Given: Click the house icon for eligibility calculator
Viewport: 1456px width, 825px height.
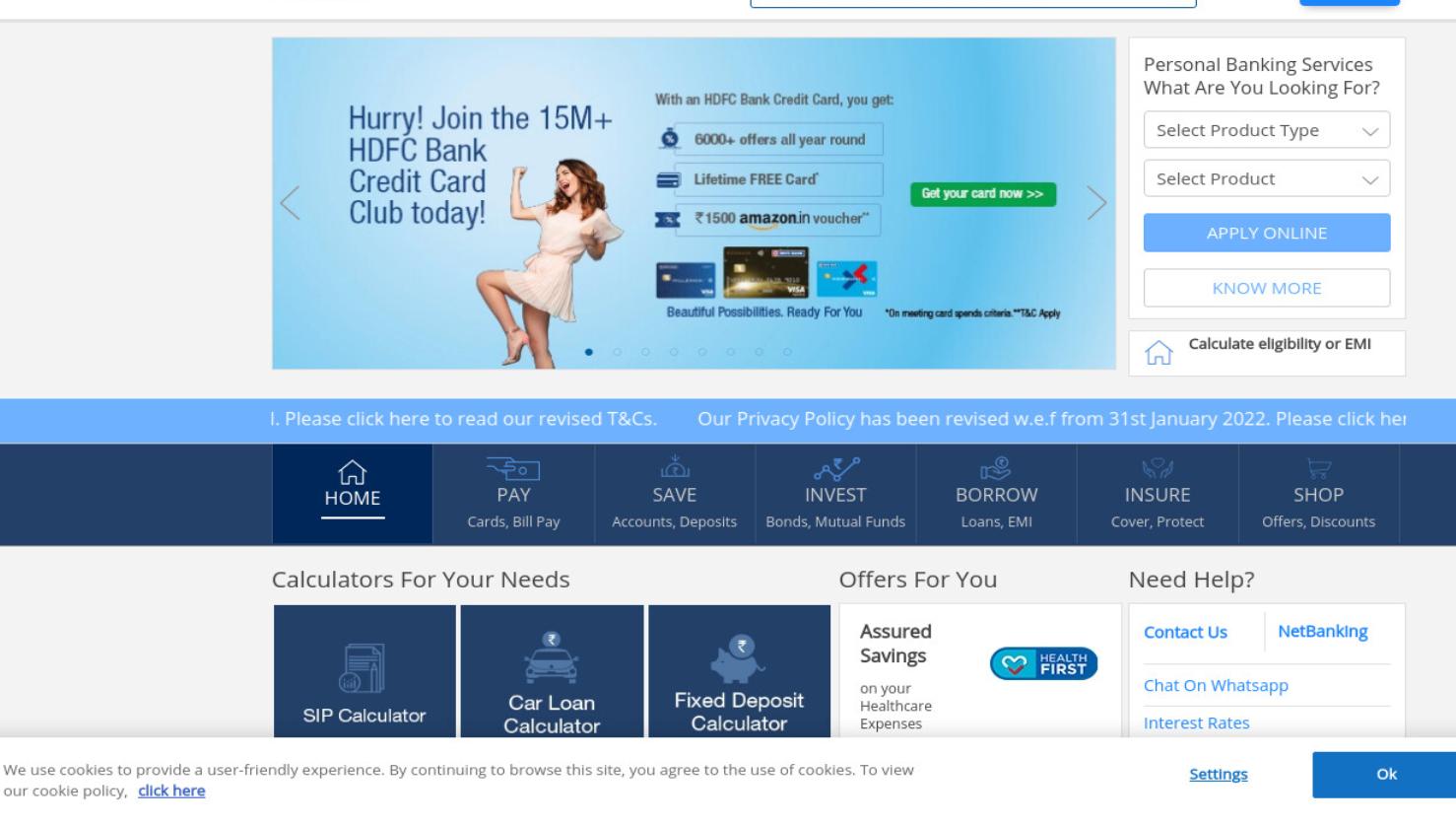Looking at the screenshot, I should (1159, 352).
